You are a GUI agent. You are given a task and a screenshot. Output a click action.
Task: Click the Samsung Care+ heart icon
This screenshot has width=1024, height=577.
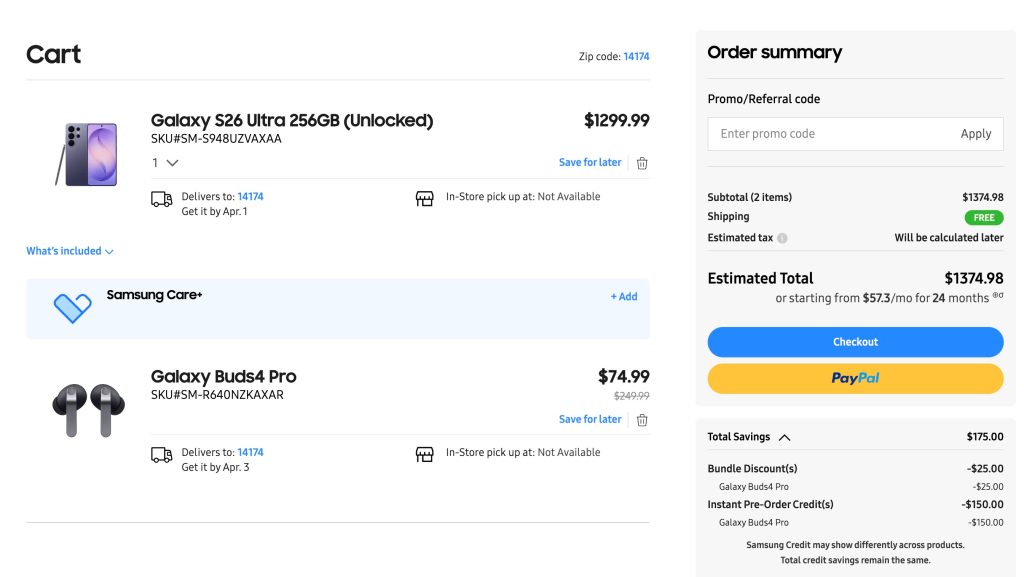pyautogui.click(x=72, y=308)
